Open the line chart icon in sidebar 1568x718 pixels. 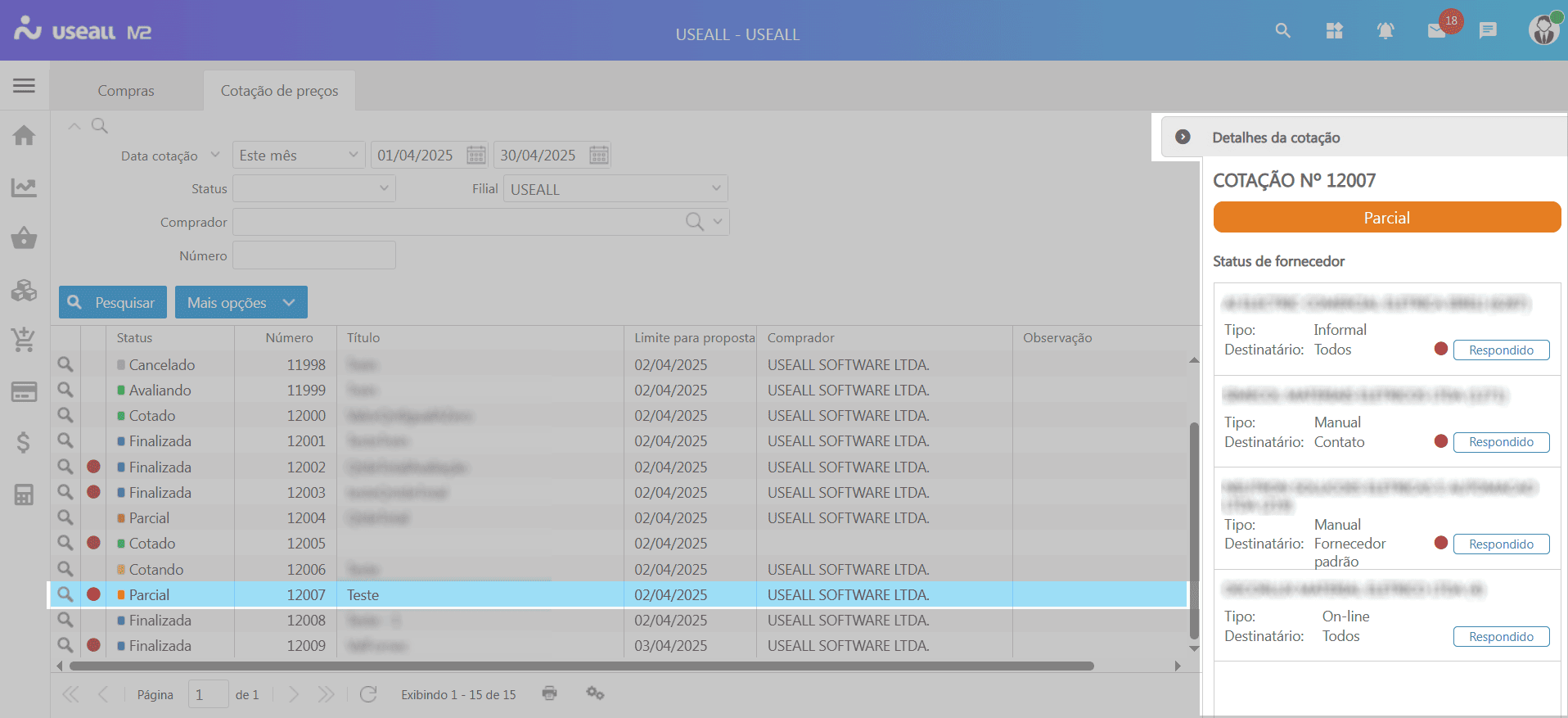pyautogui.click(x=24, y=187)
